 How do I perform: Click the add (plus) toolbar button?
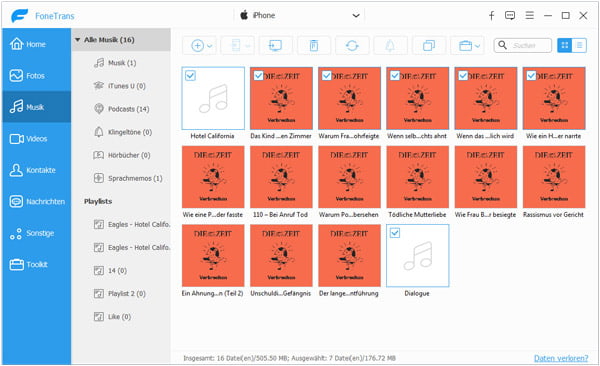(197, 46)
